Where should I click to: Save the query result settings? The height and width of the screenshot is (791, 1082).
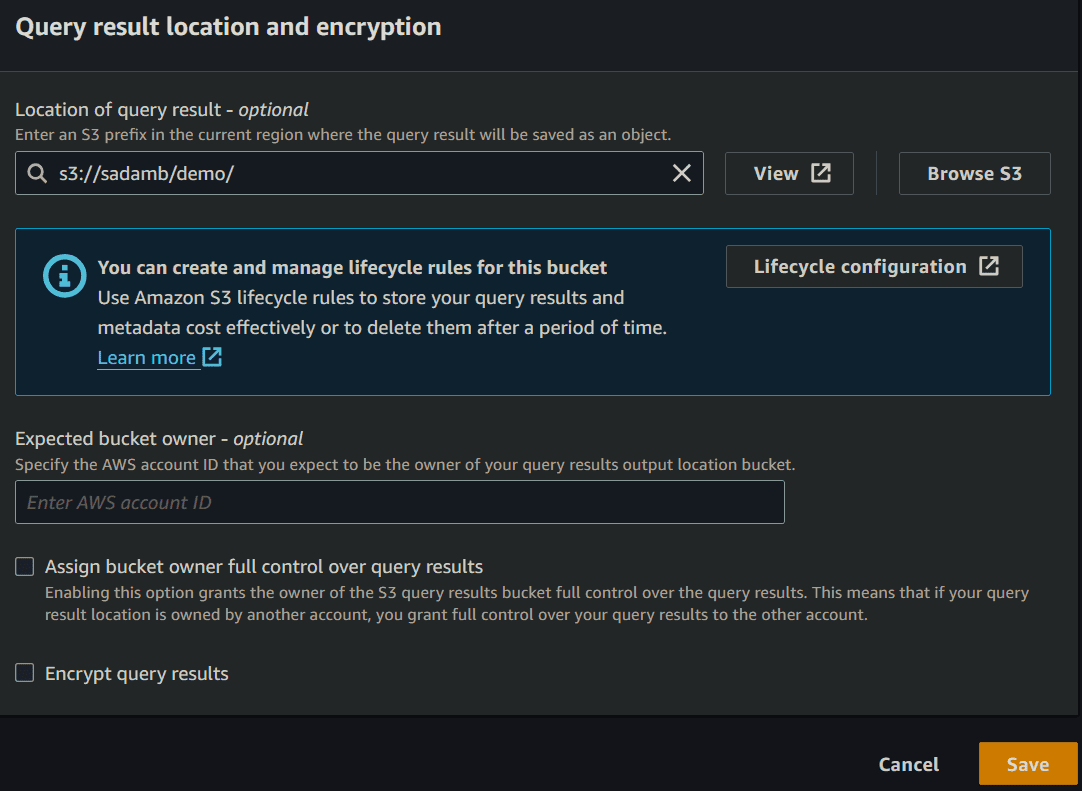click(1027, 764)
